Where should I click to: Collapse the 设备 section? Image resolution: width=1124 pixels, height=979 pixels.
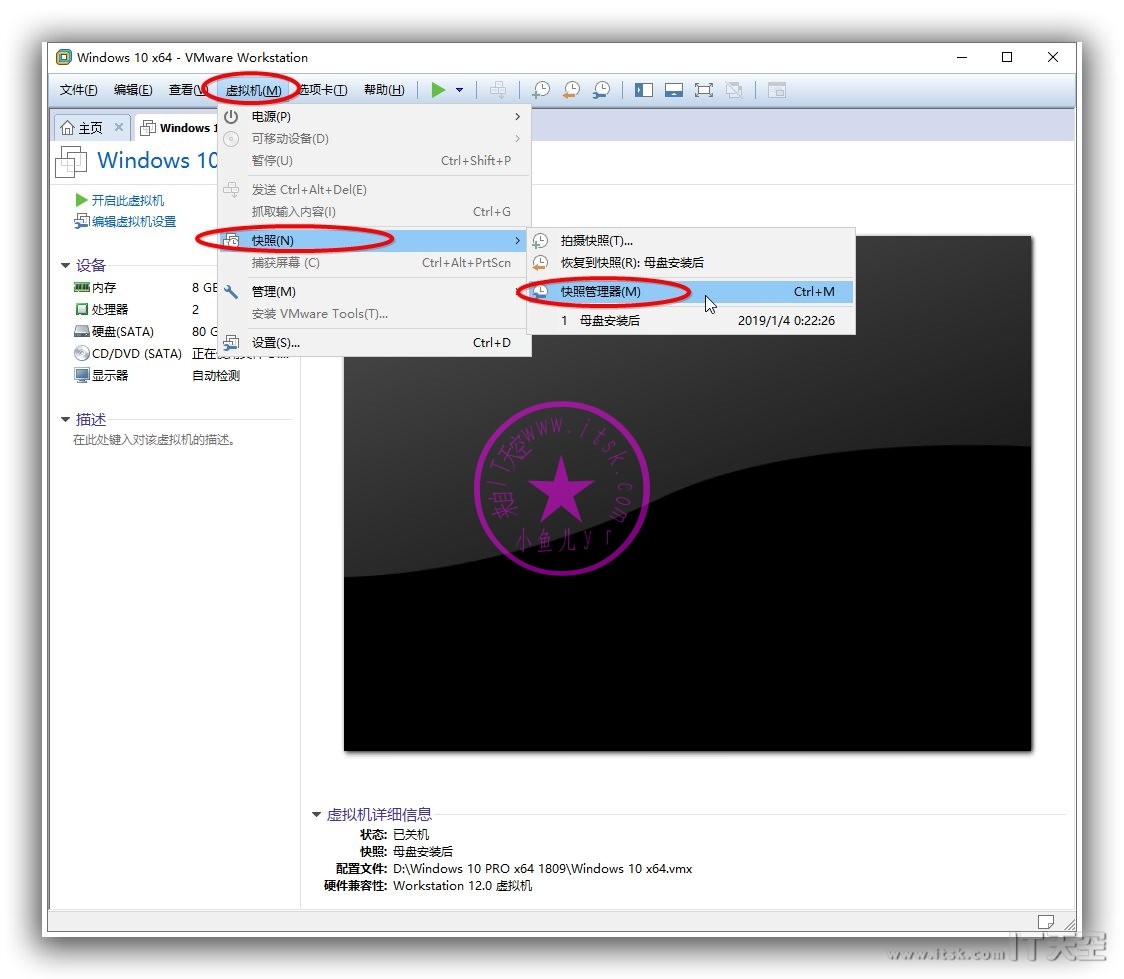(x=65, y=265)
